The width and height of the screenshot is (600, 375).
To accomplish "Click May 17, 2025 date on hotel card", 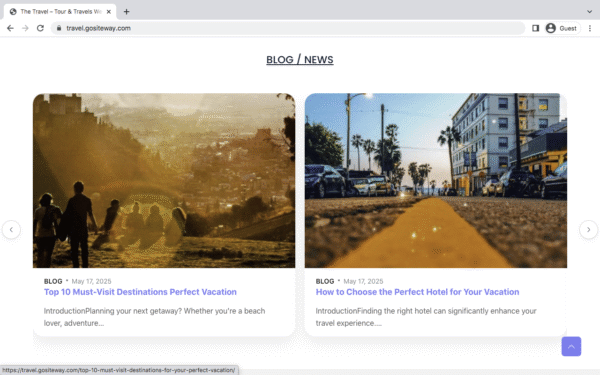I will [x=363, y=281].
